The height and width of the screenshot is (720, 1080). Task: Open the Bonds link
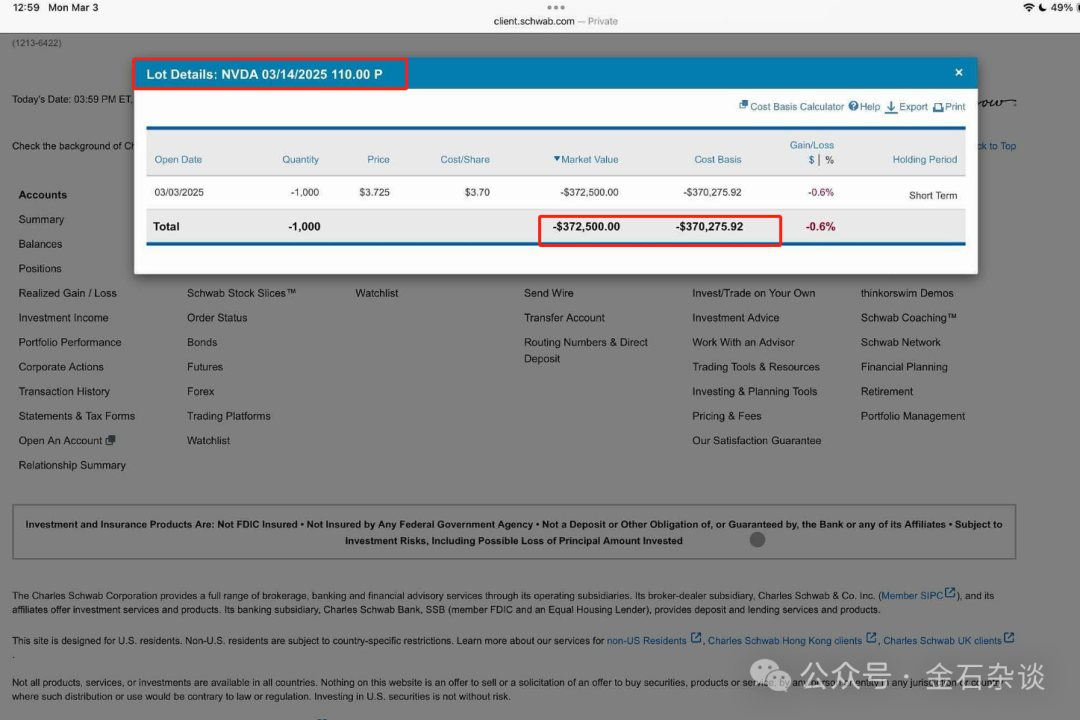click(202, 342)
